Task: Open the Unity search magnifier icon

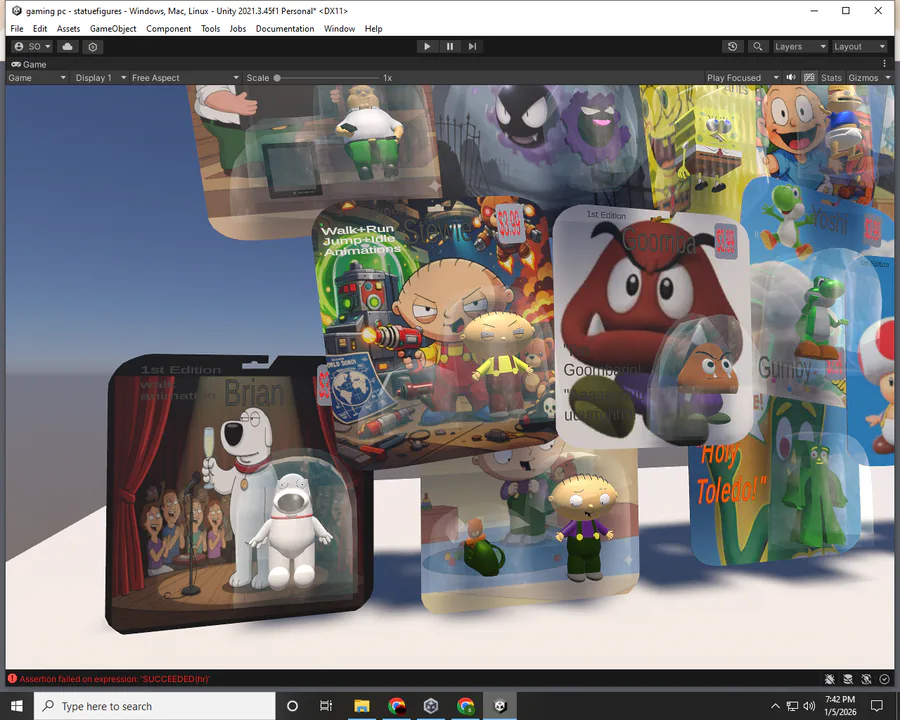Action: coord(758,47)
